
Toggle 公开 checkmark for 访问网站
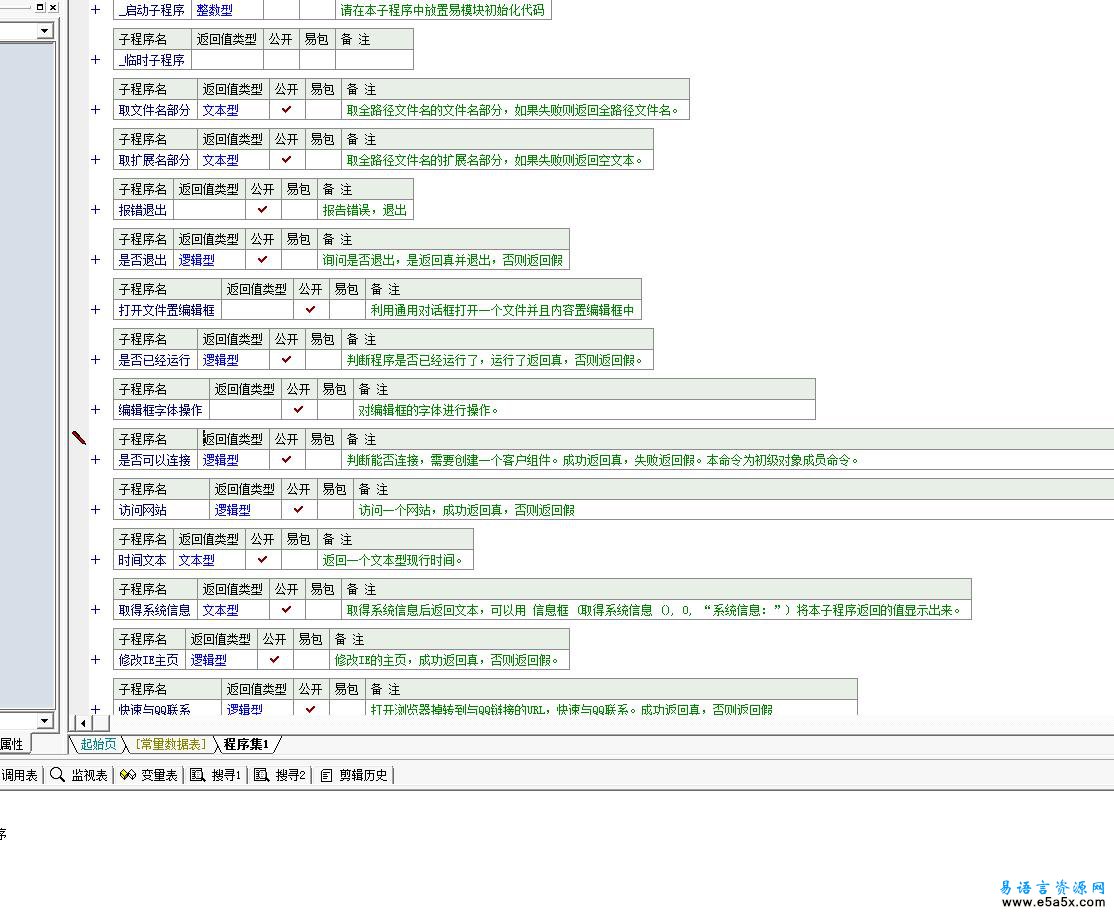tap(298, 510)
